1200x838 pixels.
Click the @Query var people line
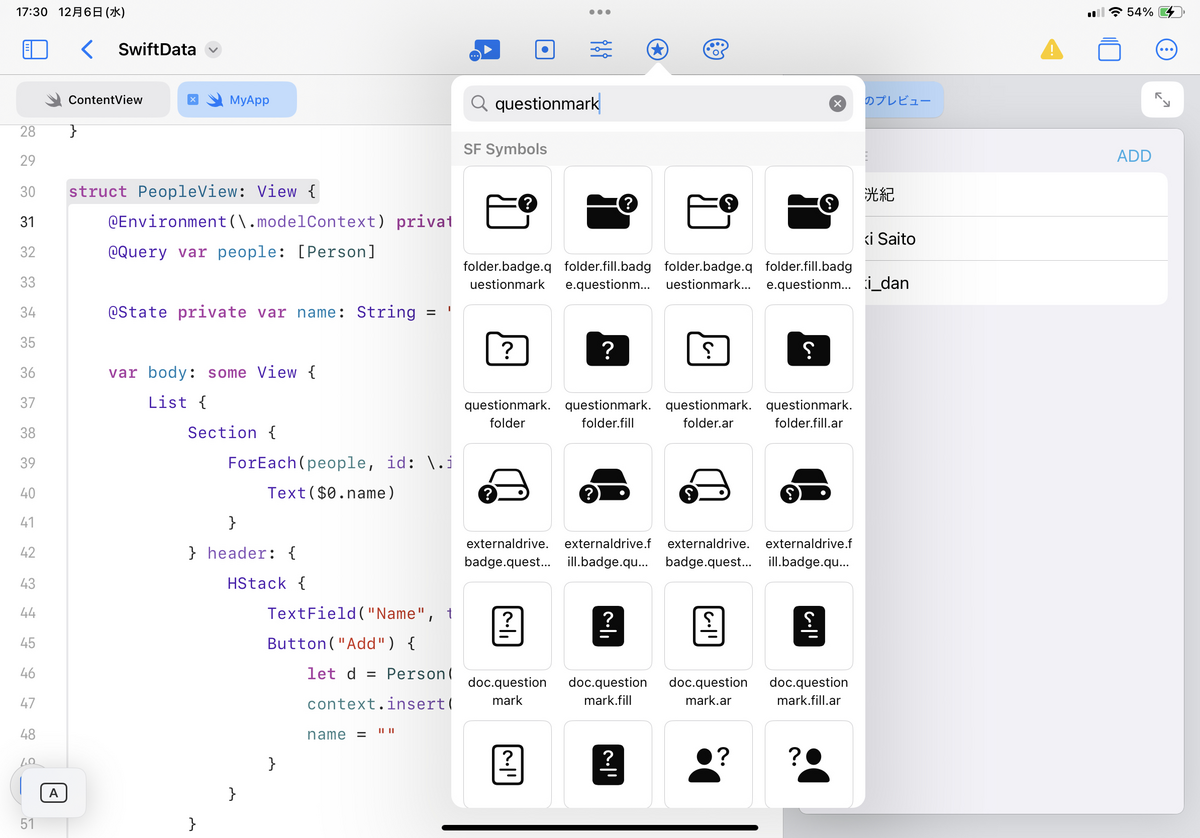click(242, 252)
